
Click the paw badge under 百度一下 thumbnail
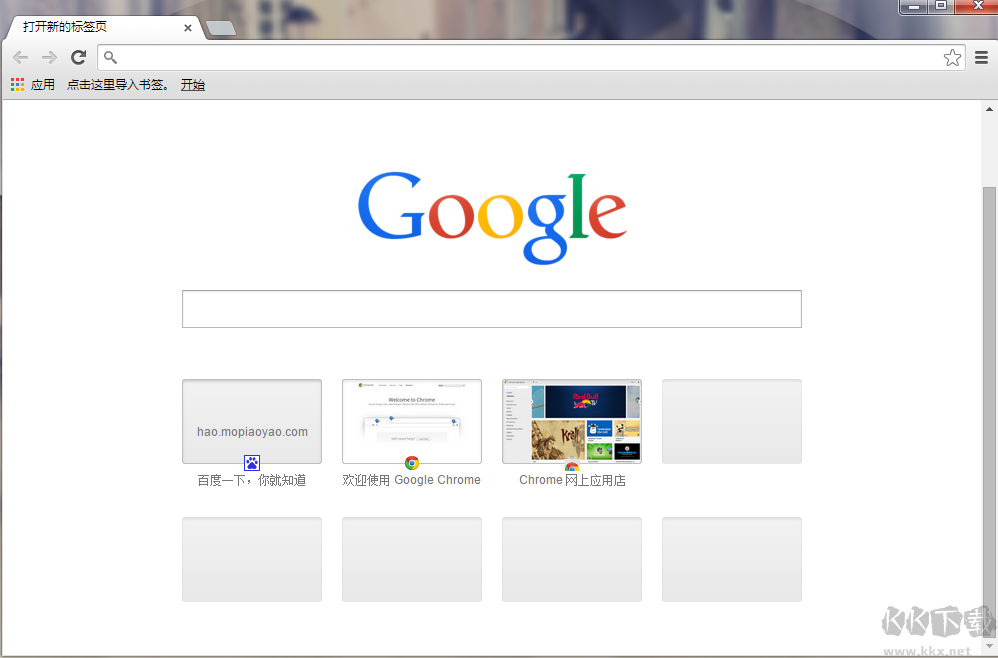[x=251, y=462]
